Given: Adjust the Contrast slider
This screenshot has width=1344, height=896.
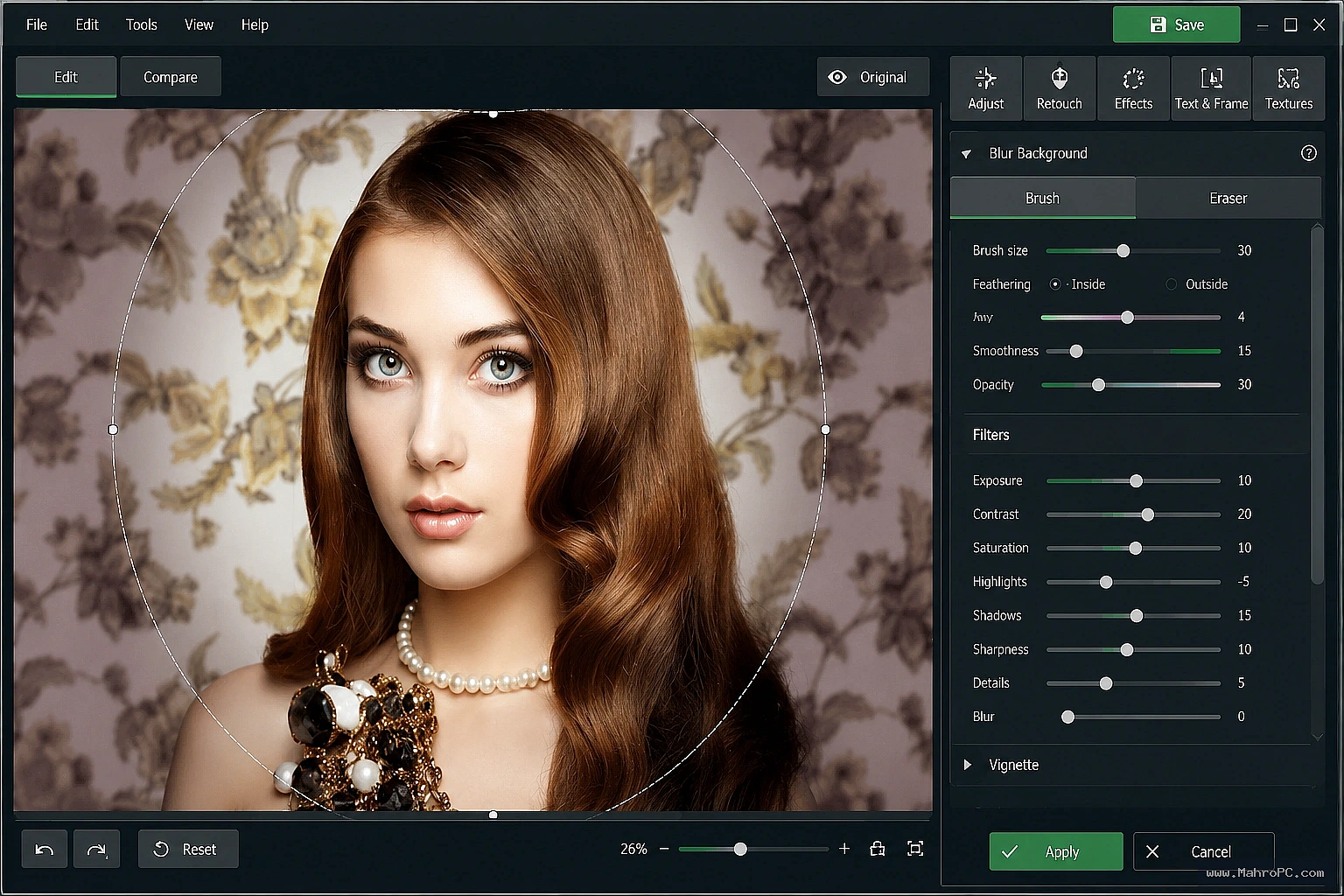Looking at the screenshot, I should 1133,514.
